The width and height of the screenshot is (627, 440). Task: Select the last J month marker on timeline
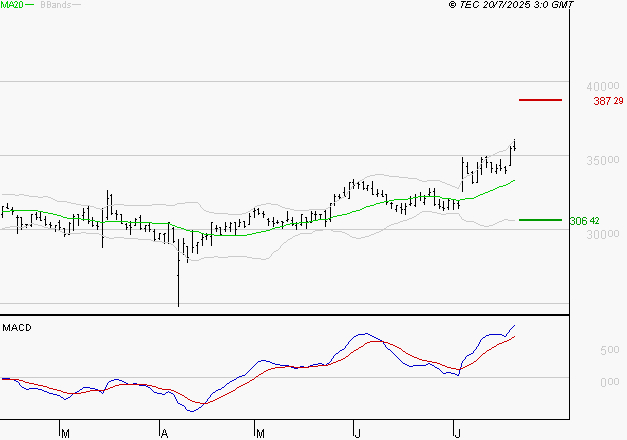pyautogui.click(x=456, y=433)
